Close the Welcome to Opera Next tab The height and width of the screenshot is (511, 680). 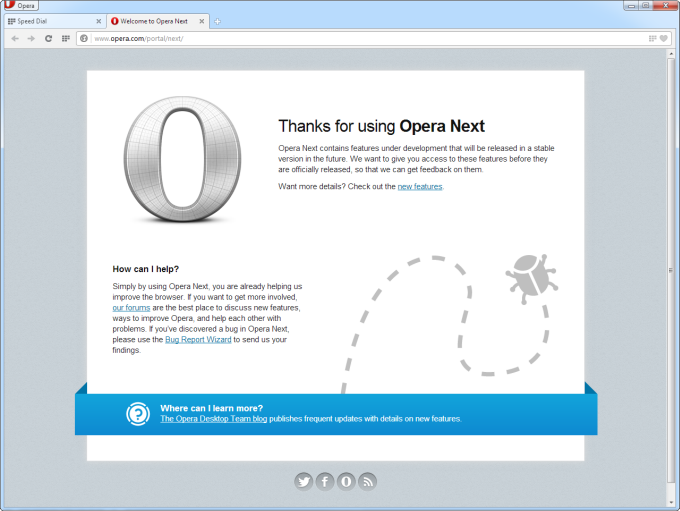point(202,21)
